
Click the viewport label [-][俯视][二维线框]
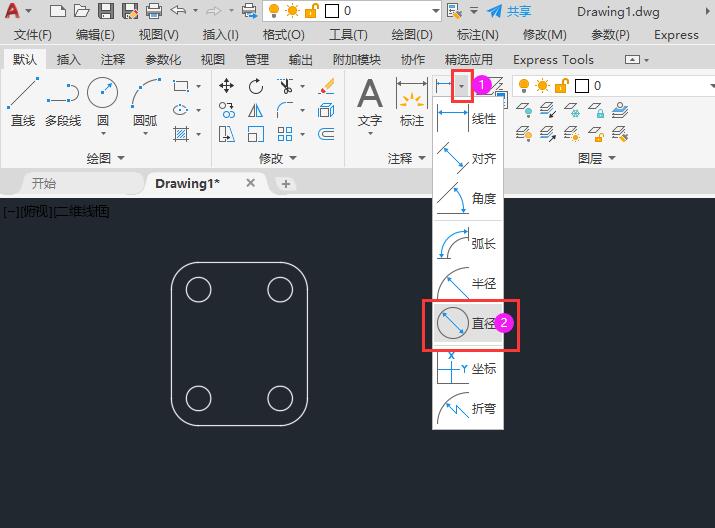[56, 212]
